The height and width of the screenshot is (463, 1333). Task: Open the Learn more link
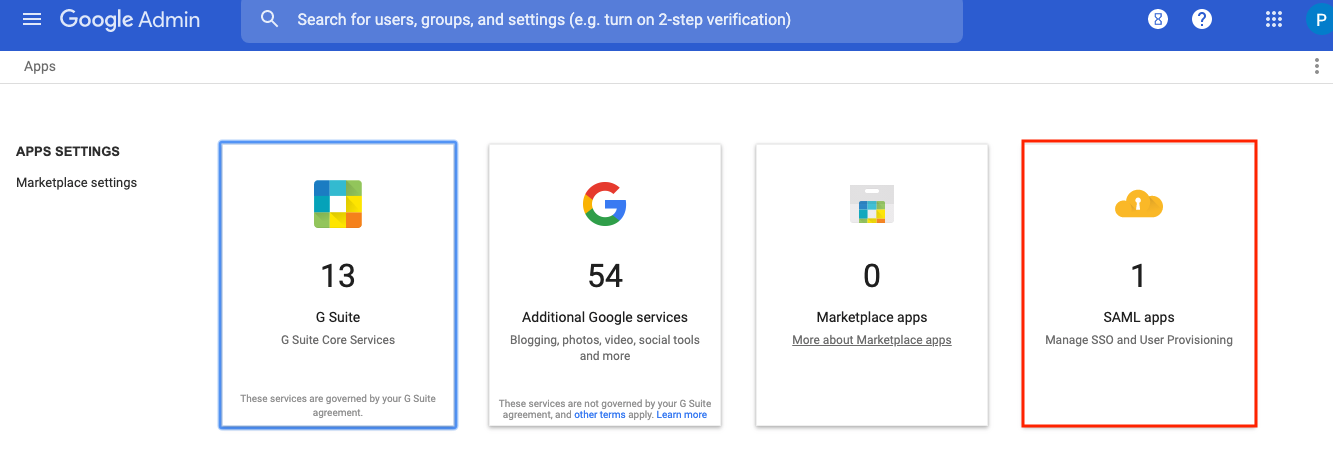[682, 414]
